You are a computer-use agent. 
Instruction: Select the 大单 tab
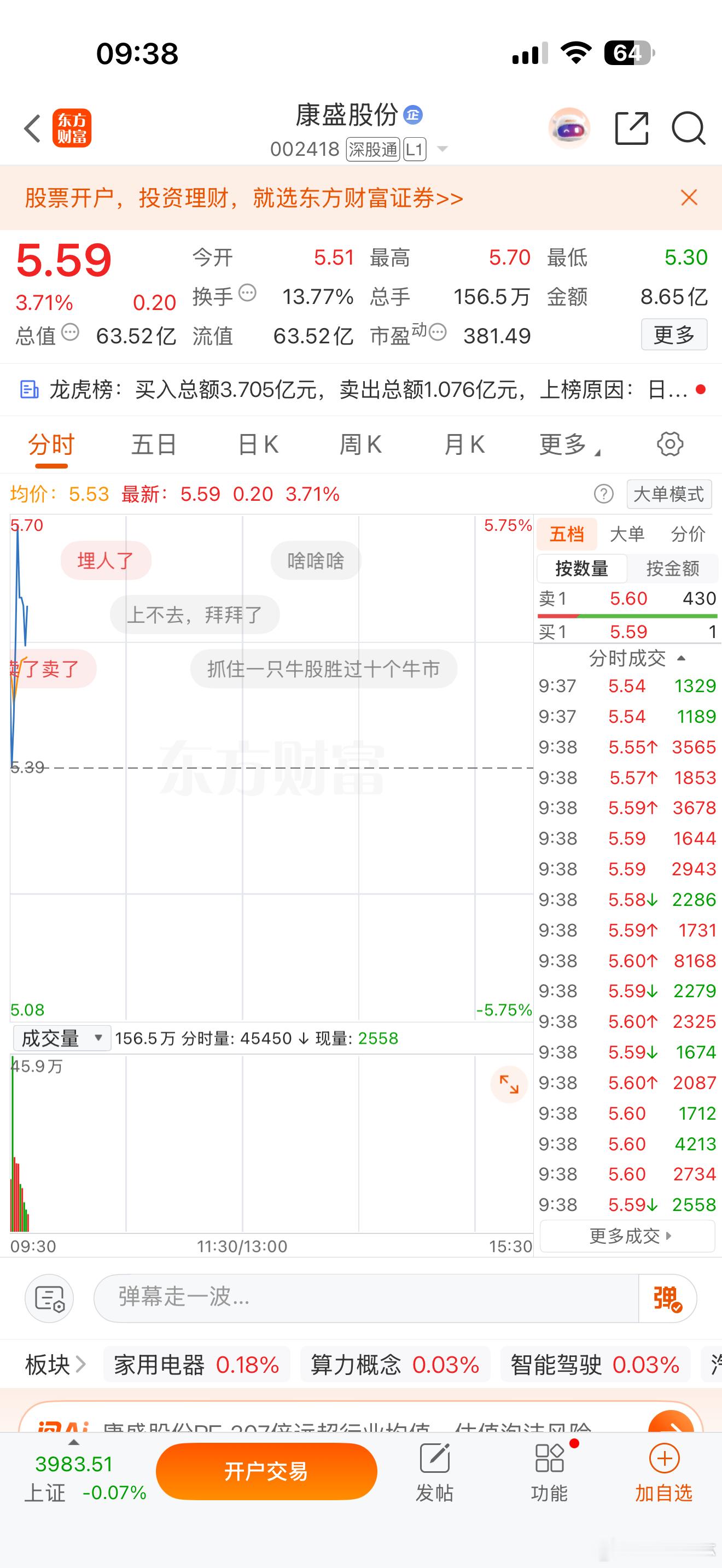[x=627, y=534]
